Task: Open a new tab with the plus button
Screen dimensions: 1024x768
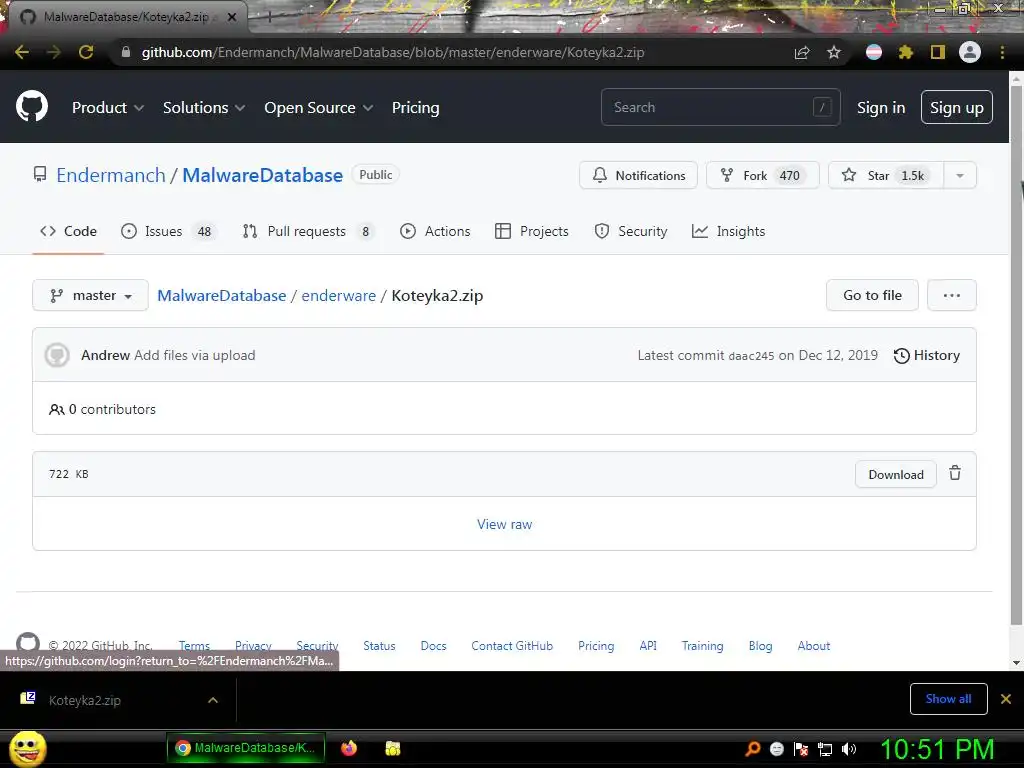Action: click(268, 18)
